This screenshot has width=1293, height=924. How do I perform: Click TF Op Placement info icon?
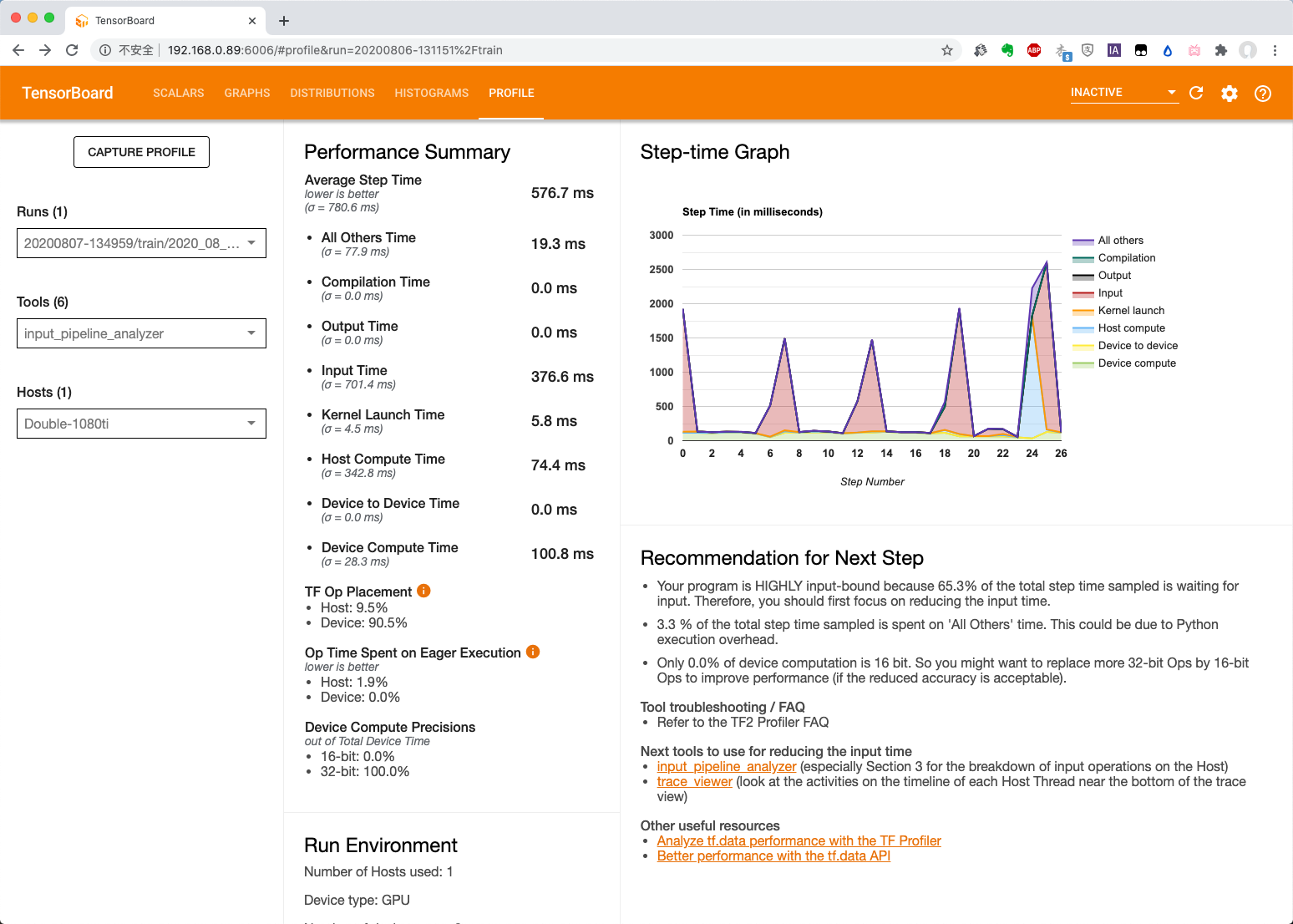click(423, 591)
